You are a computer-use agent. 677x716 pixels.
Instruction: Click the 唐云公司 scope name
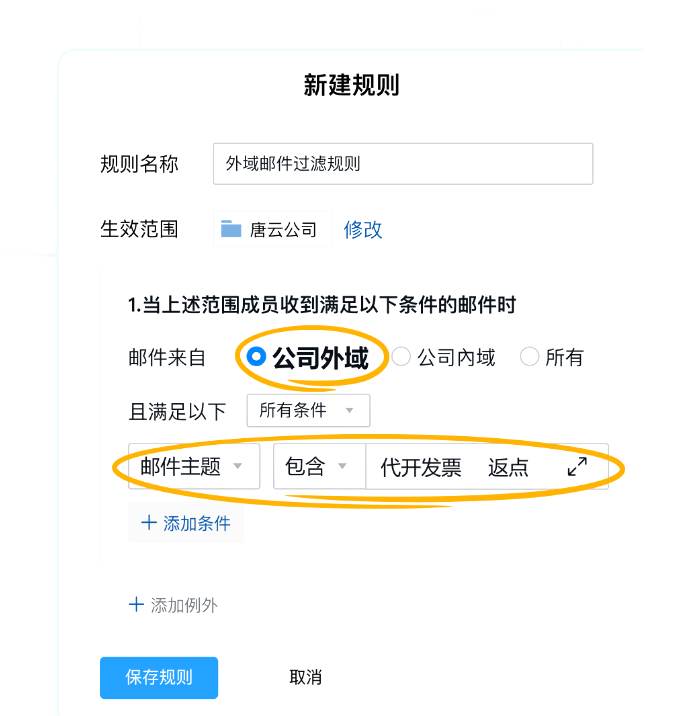pyautogui.click(x=281, y=229)
